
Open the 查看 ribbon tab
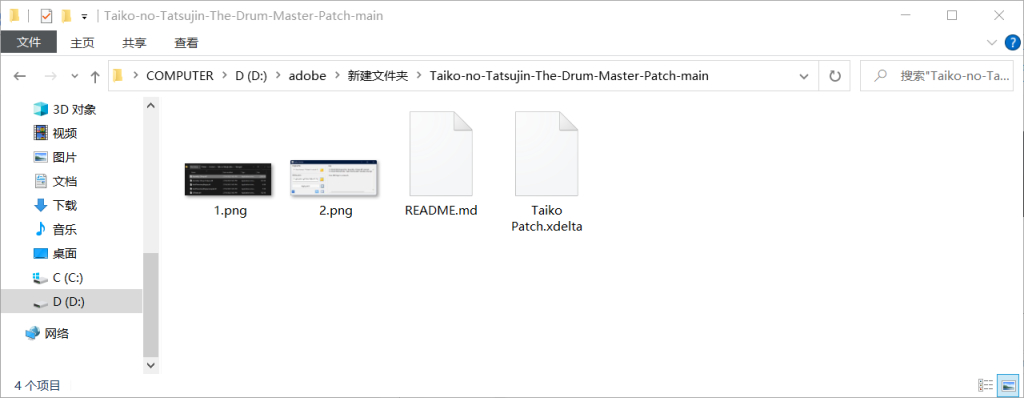point(186,43)
